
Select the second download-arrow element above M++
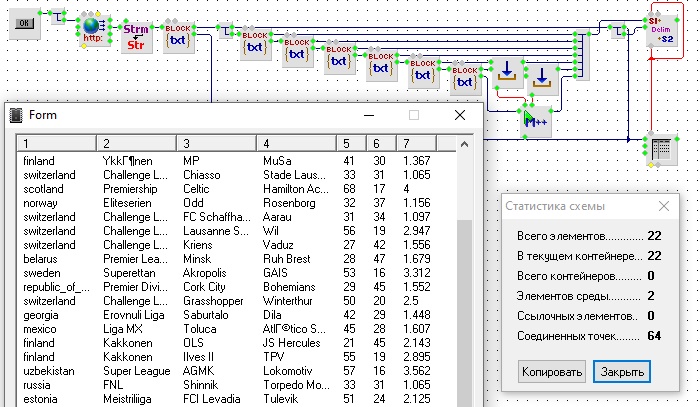542,79
